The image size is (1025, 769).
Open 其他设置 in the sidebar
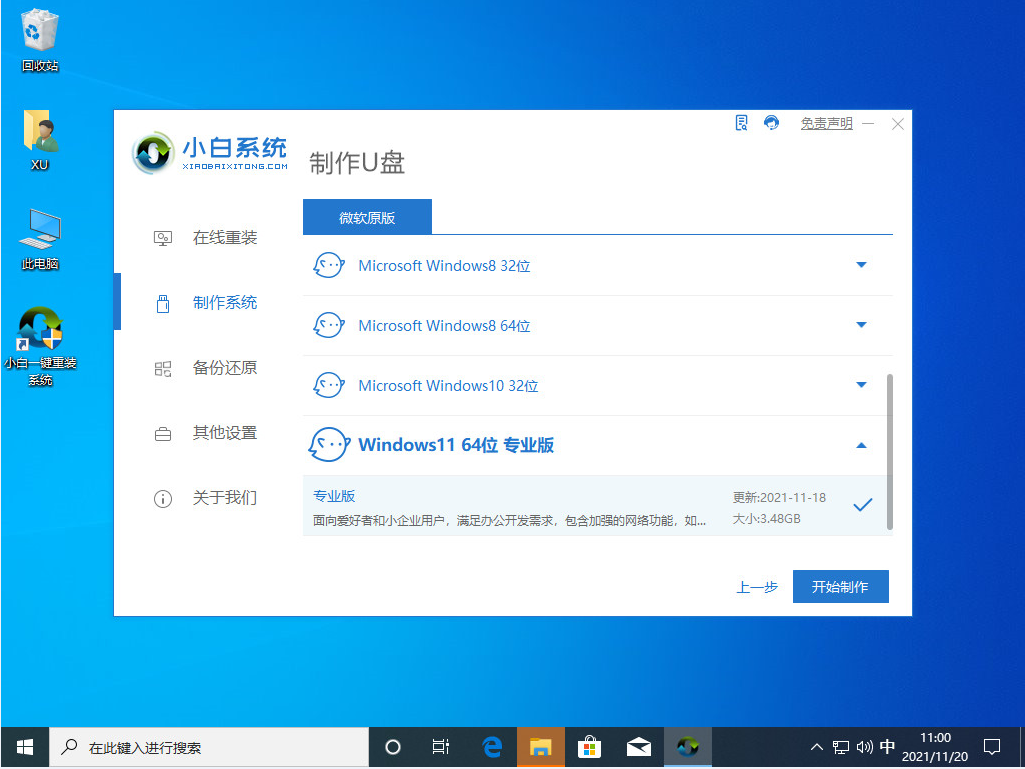coord(163,432)
